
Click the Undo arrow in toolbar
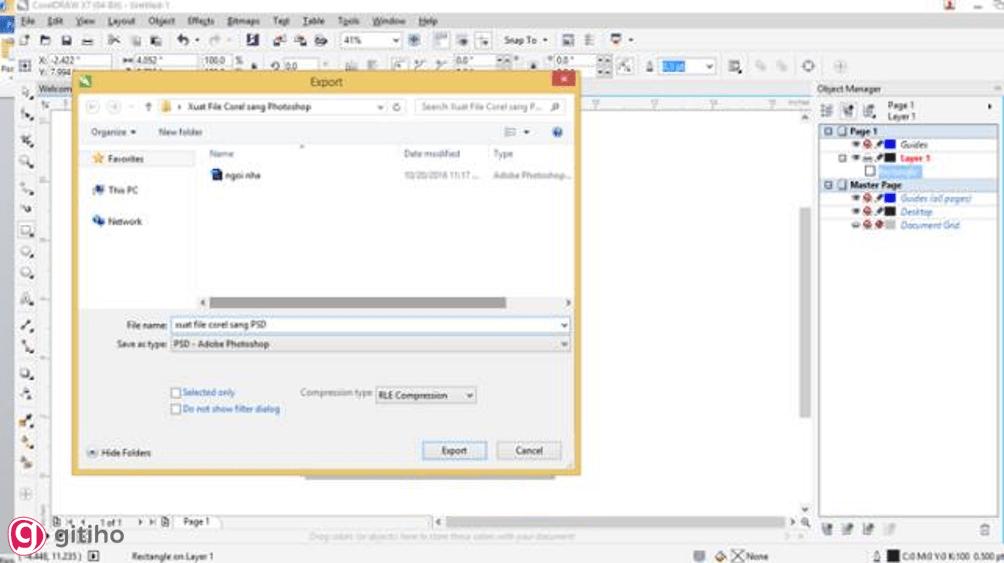[x=183, y=40]
